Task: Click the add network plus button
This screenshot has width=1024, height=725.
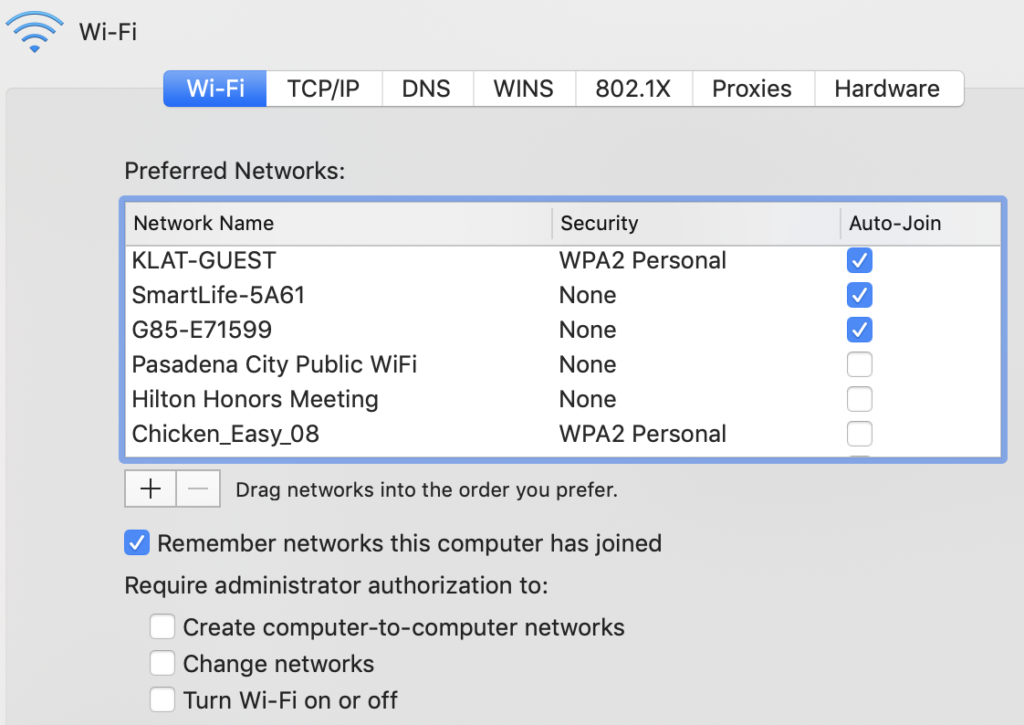Action: [x=150, y=488]
